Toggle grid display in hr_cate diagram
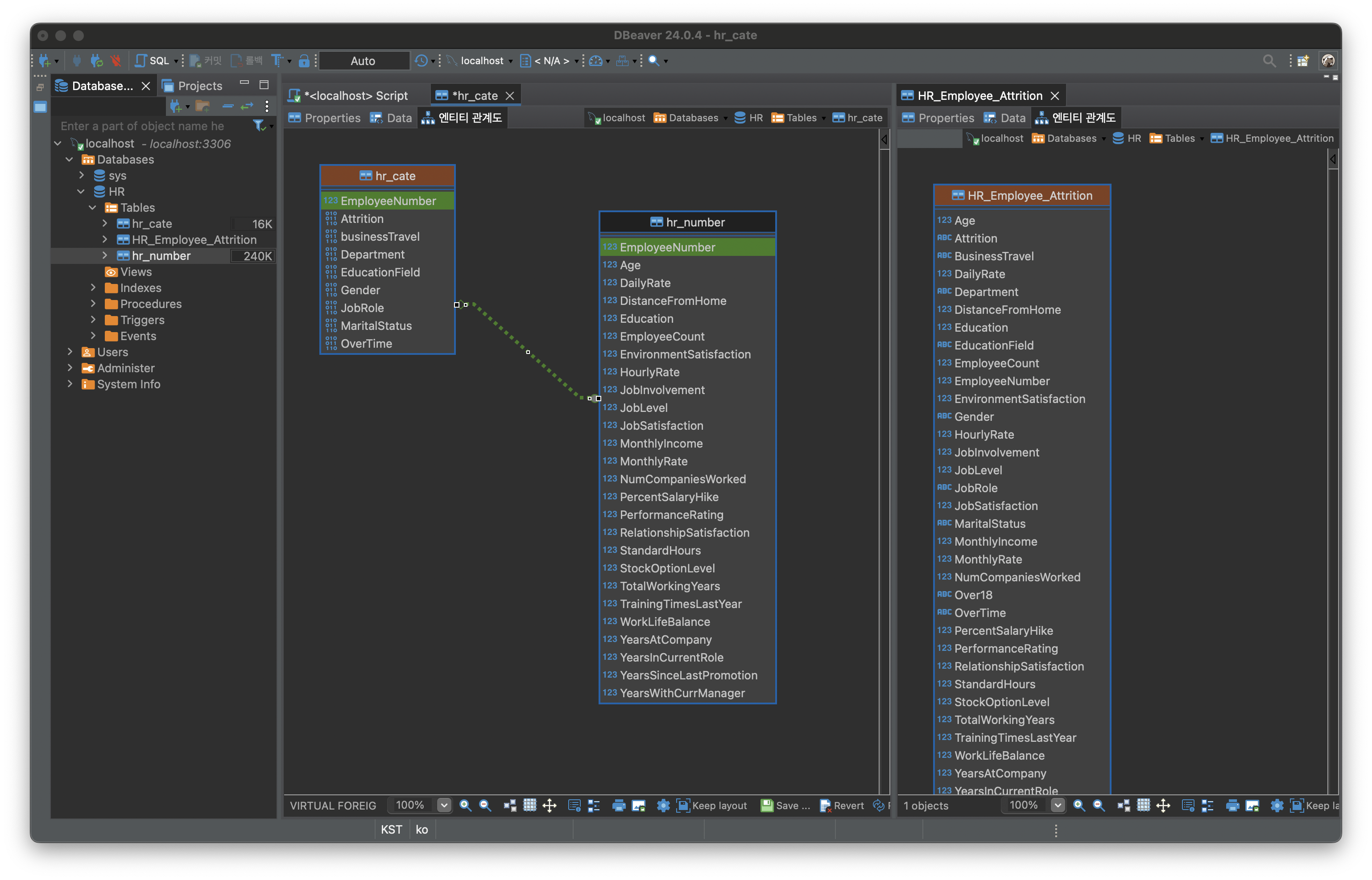This screenshot has width=1372, height=880. [x=530, y=805]
